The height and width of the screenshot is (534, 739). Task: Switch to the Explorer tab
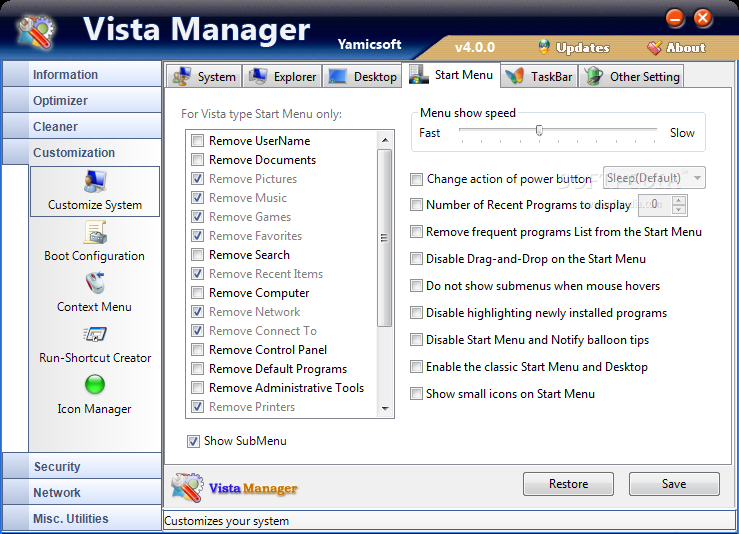[282, 76]
